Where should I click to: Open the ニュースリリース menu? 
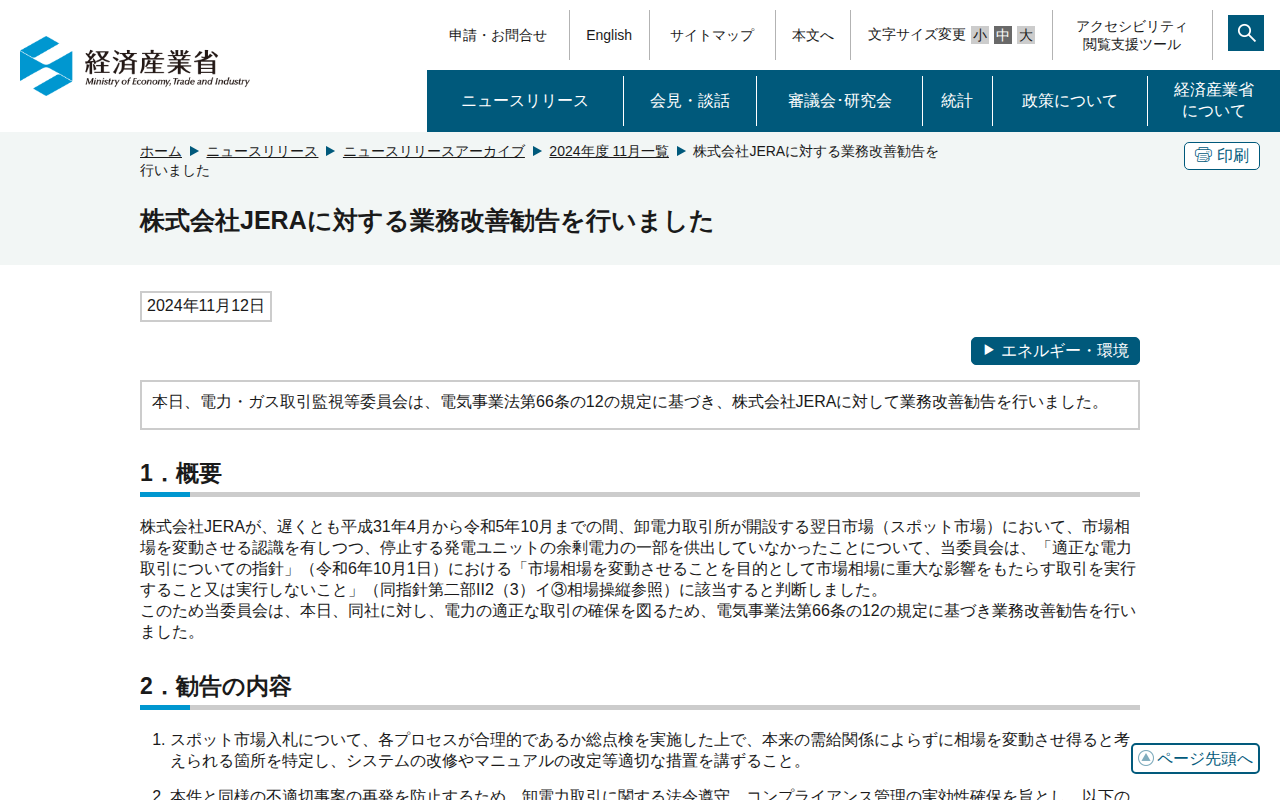525,101
